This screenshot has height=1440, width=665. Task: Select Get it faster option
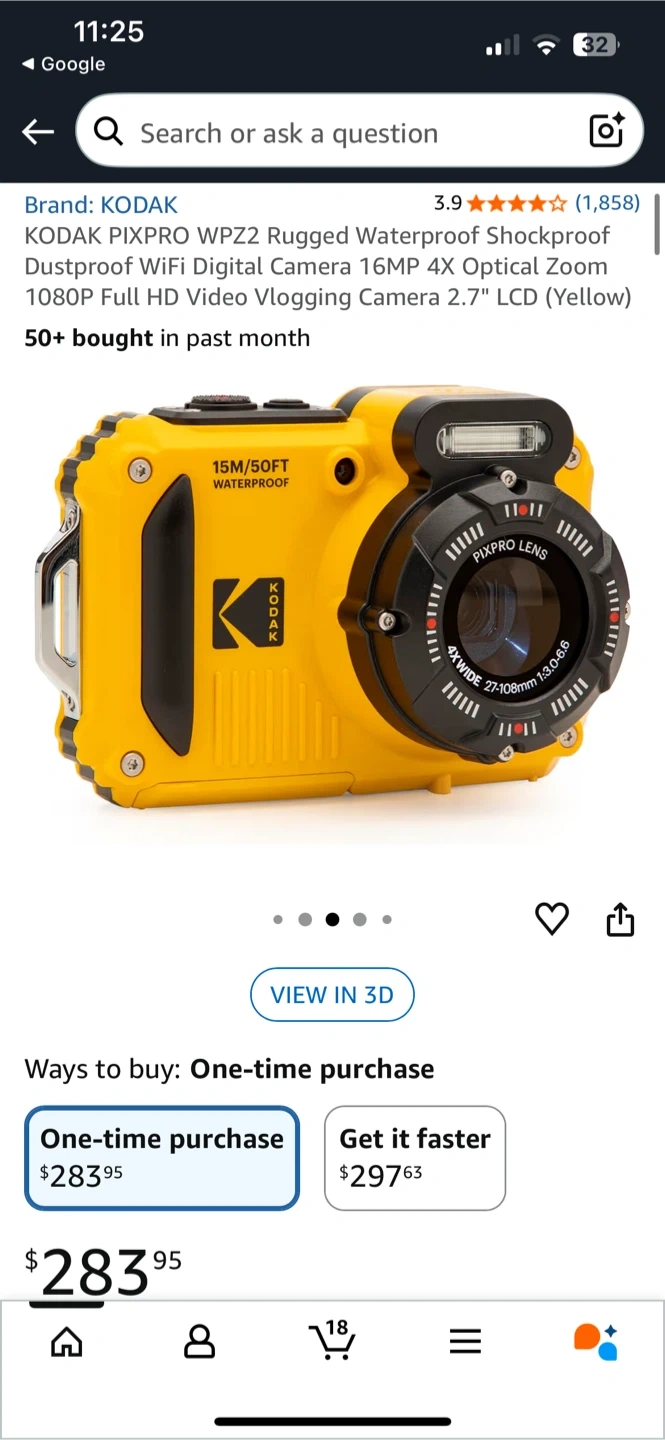415,1158
